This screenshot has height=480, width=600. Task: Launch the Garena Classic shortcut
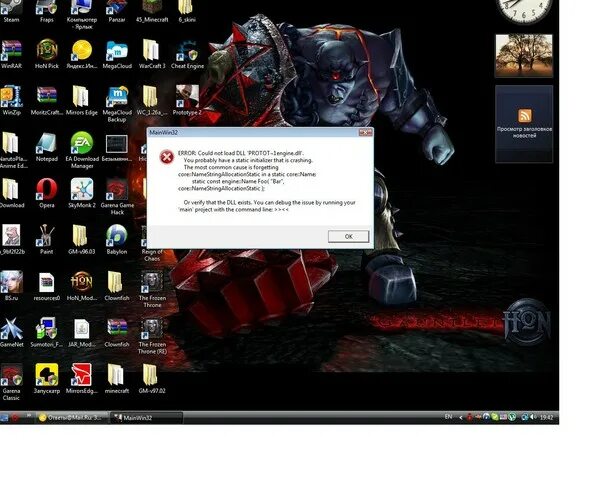(x=11, y=382)
